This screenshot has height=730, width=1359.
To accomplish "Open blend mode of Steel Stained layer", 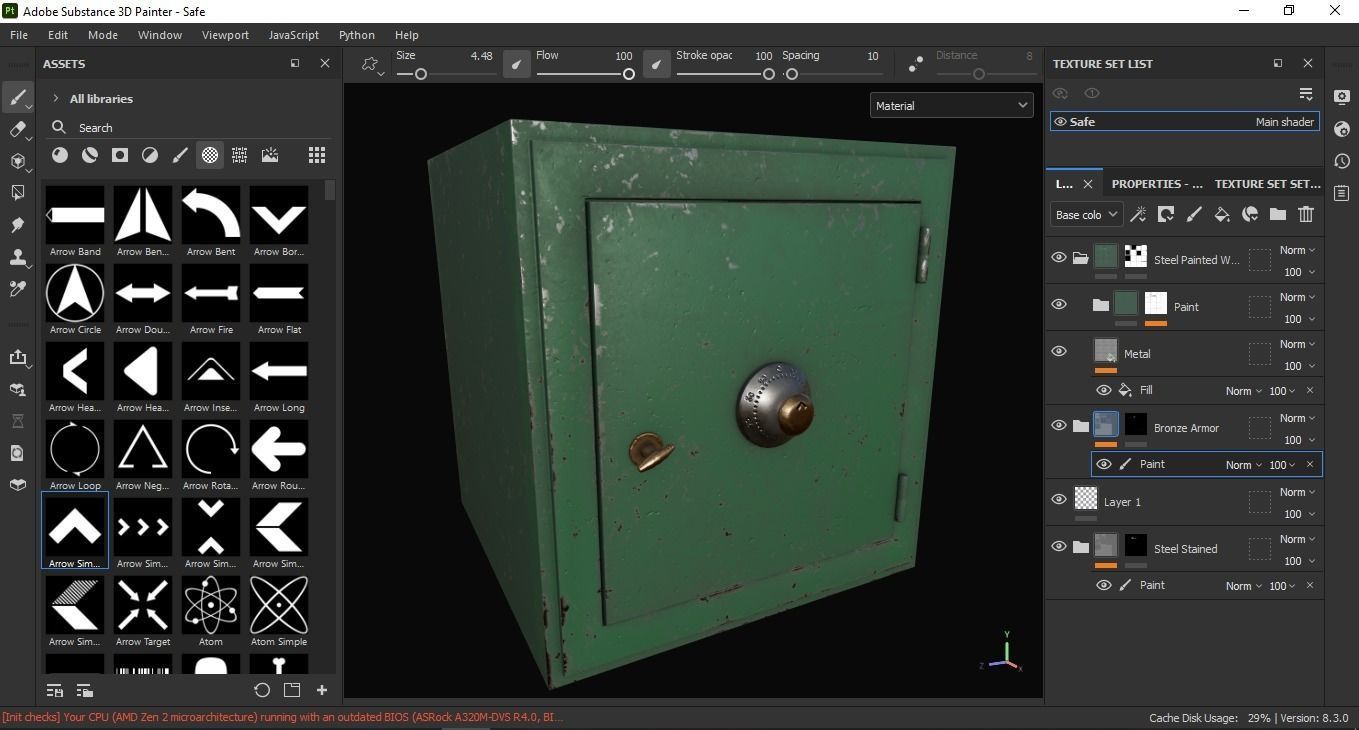I will tap(1298, 539).
